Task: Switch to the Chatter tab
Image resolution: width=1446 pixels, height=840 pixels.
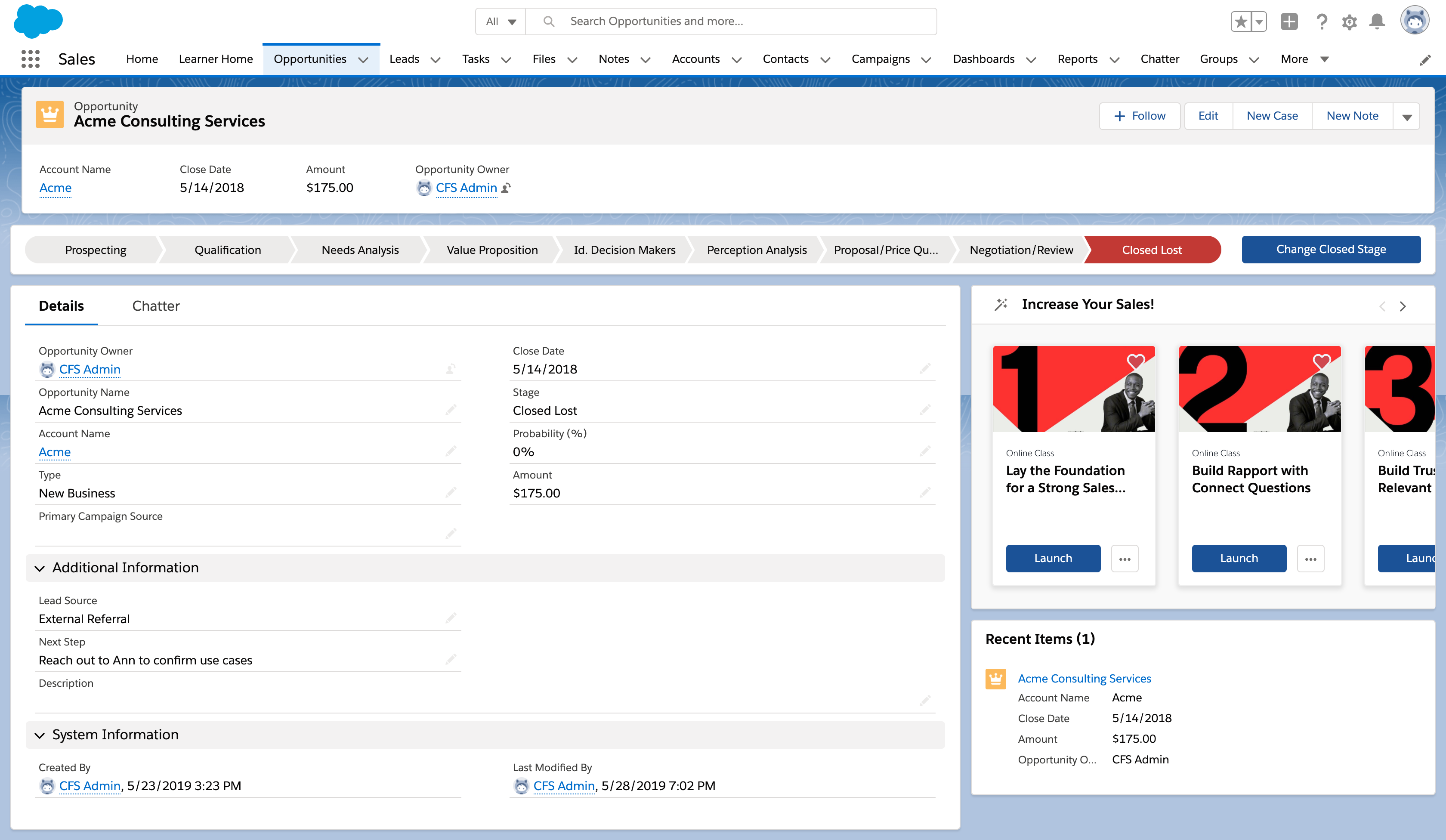Action: (155, 306)
